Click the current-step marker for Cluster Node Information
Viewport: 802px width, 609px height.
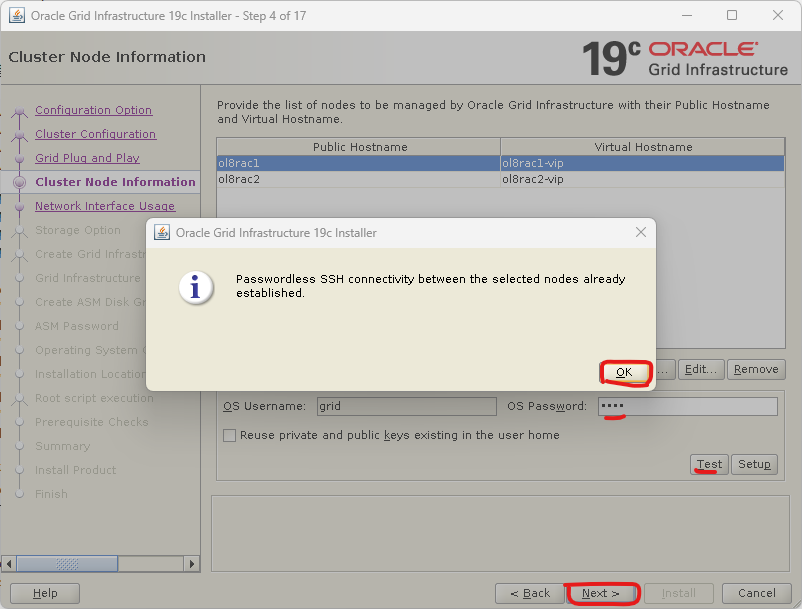click(x=19, y=182)
